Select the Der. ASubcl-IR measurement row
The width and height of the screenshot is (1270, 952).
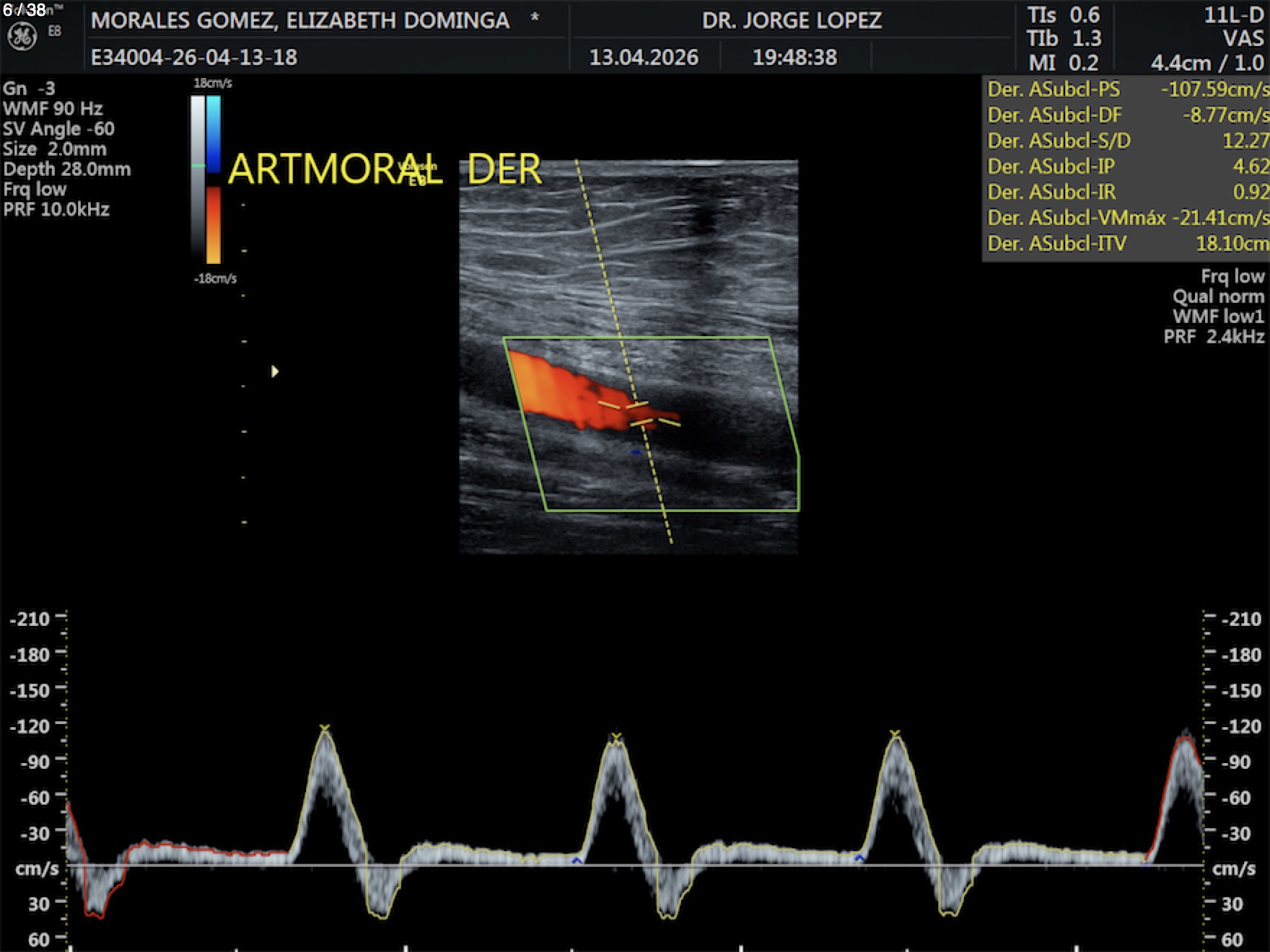pos(1127,192)
